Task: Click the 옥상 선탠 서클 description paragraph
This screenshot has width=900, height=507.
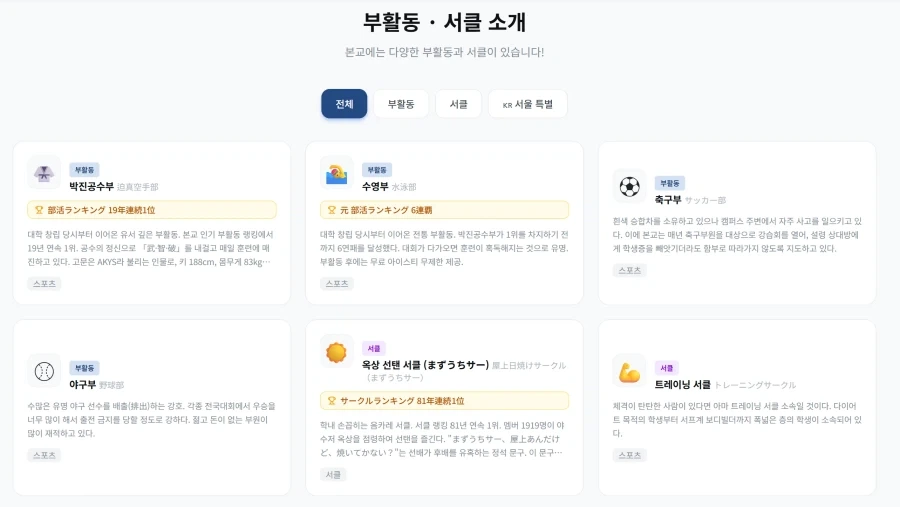Action: tap(444, 439)
